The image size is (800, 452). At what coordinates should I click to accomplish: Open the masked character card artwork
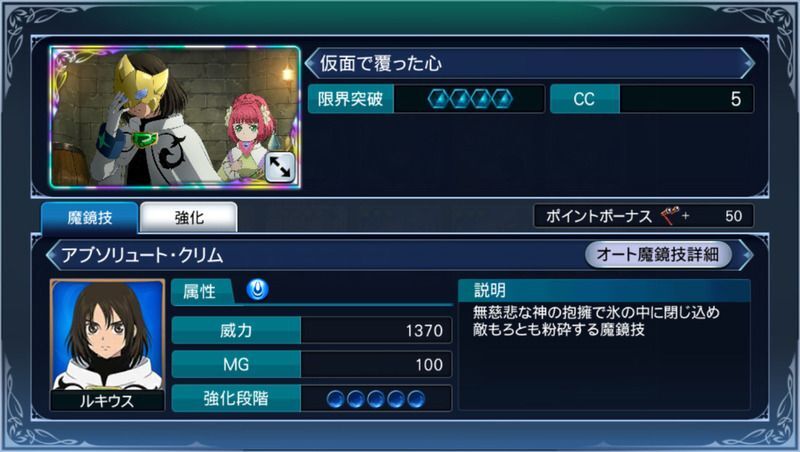coord(175,117)
